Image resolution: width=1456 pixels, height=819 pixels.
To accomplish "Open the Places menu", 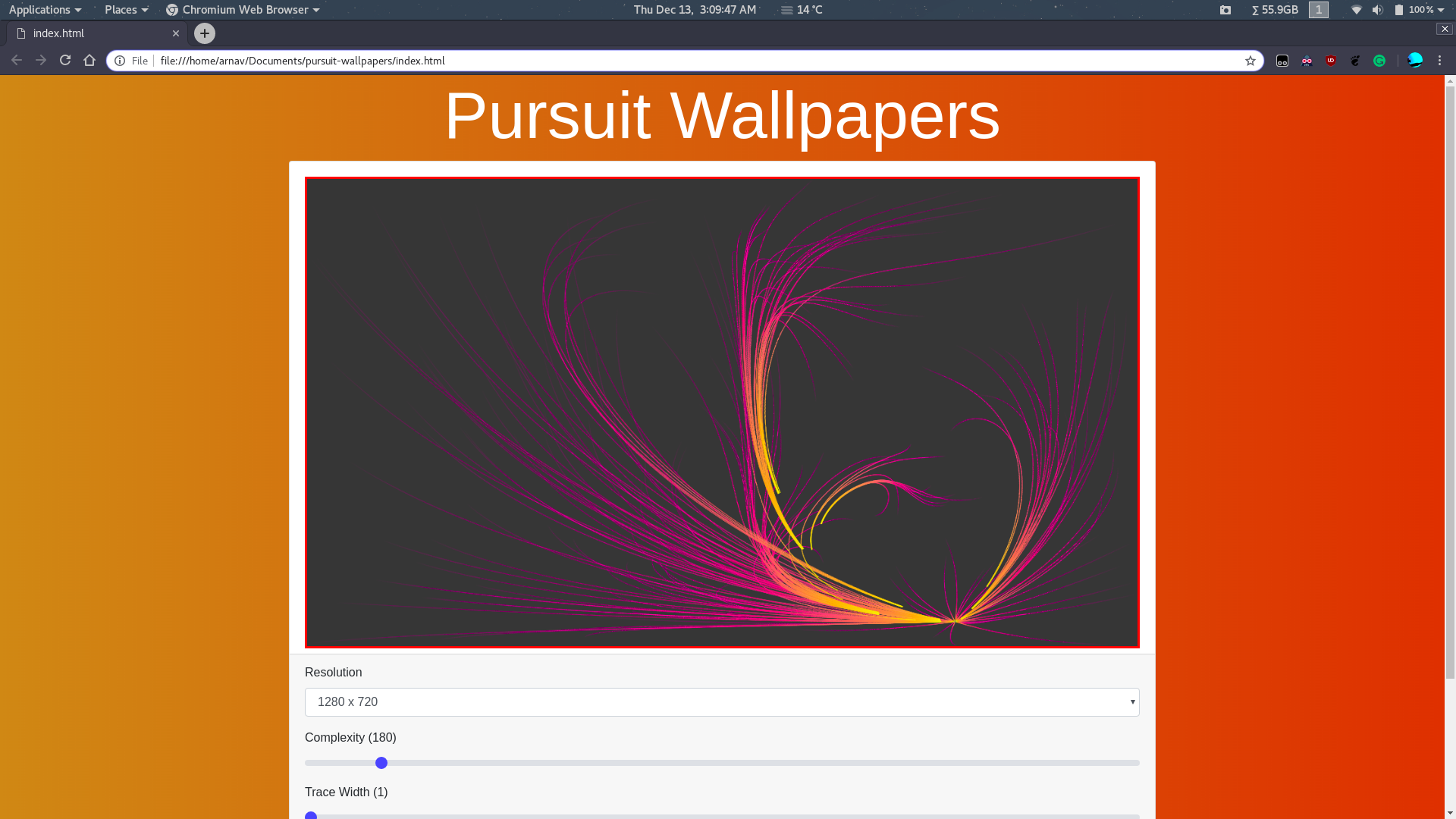I will click(x=126, y=10).
